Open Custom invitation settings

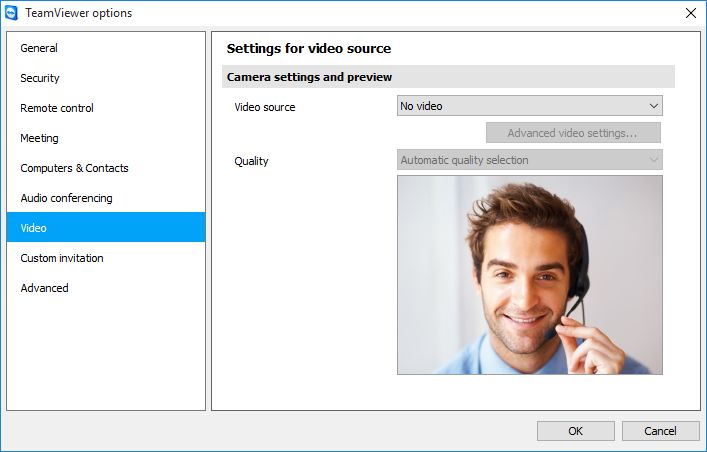click(x=106, y=258)
